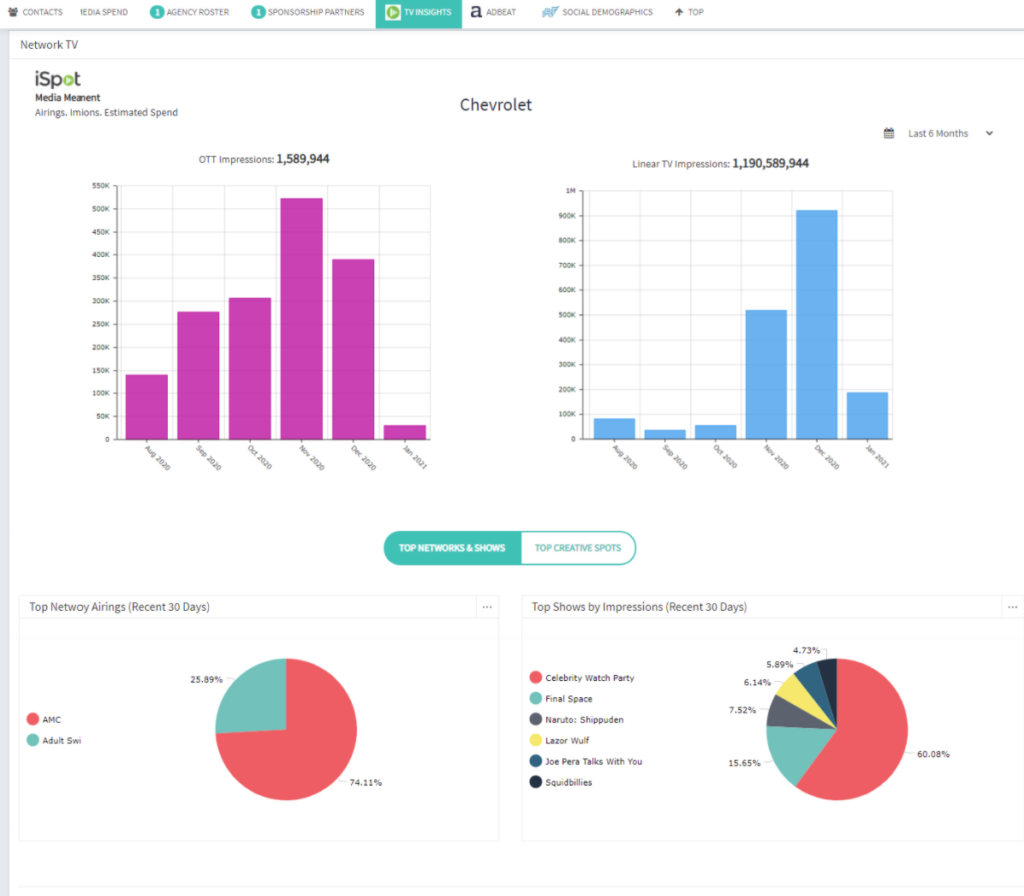This screenshot has height=896, width=1024.
Task: Click the Network TV section heading
Action: (x=49, y=44)
